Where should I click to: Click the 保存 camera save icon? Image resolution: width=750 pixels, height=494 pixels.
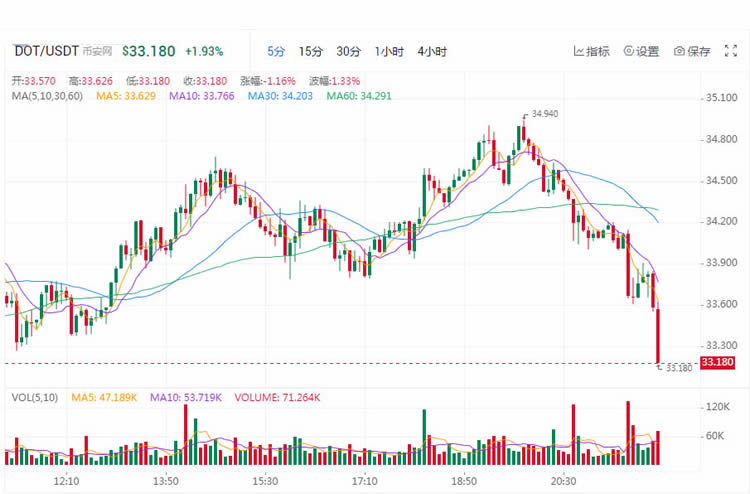pos(679,51)
